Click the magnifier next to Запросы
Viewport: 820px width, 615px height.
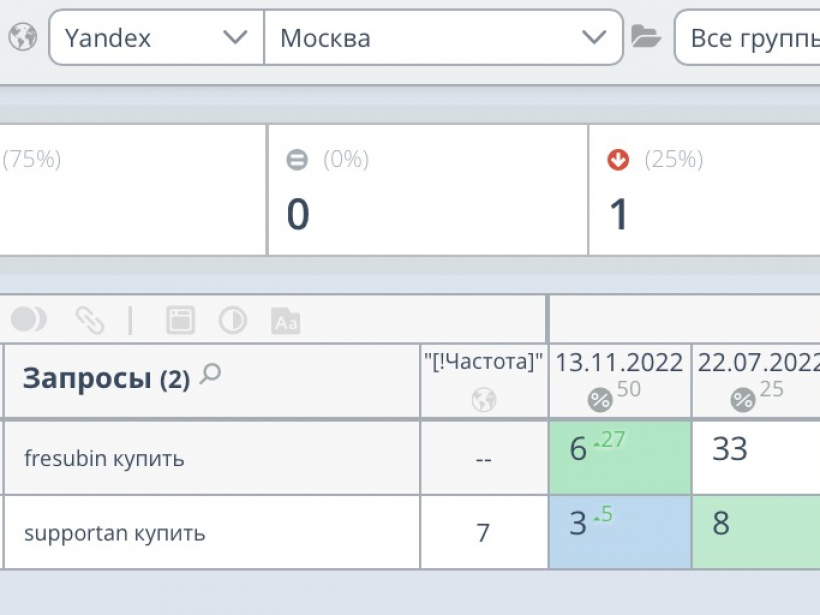(210, 375)
